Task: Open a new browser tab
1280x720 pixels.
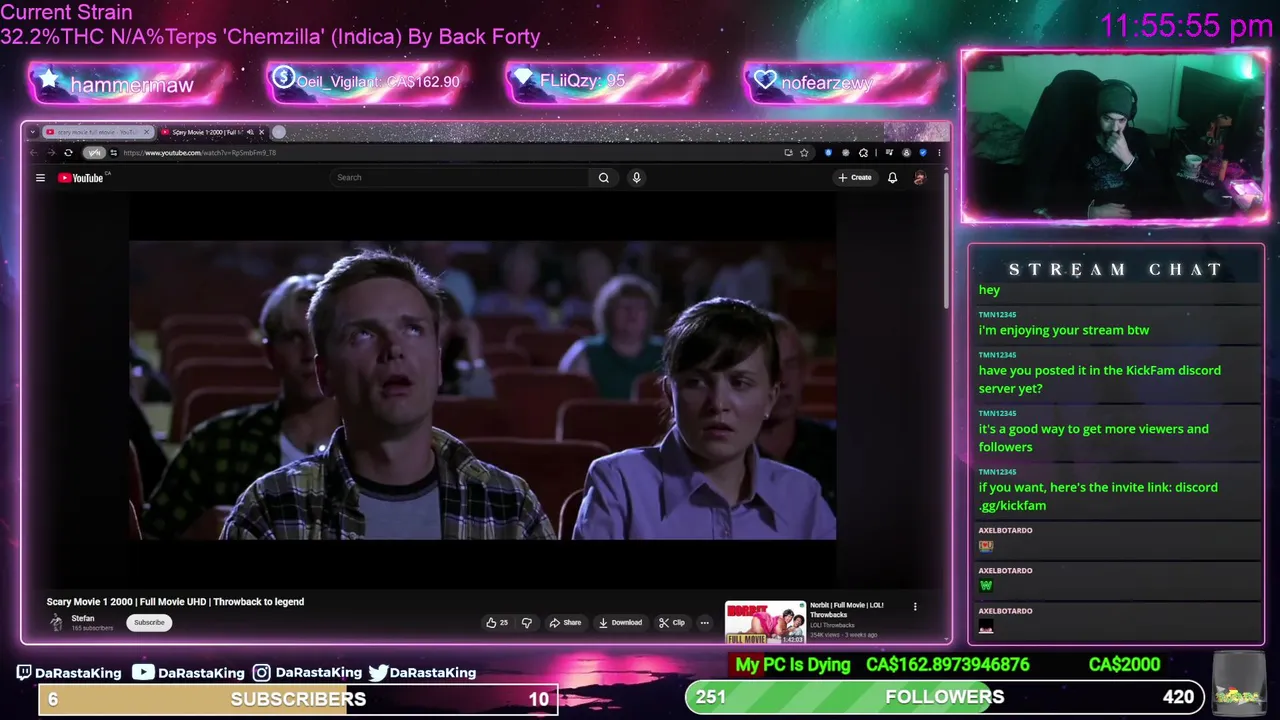Action: coord(278,132)
